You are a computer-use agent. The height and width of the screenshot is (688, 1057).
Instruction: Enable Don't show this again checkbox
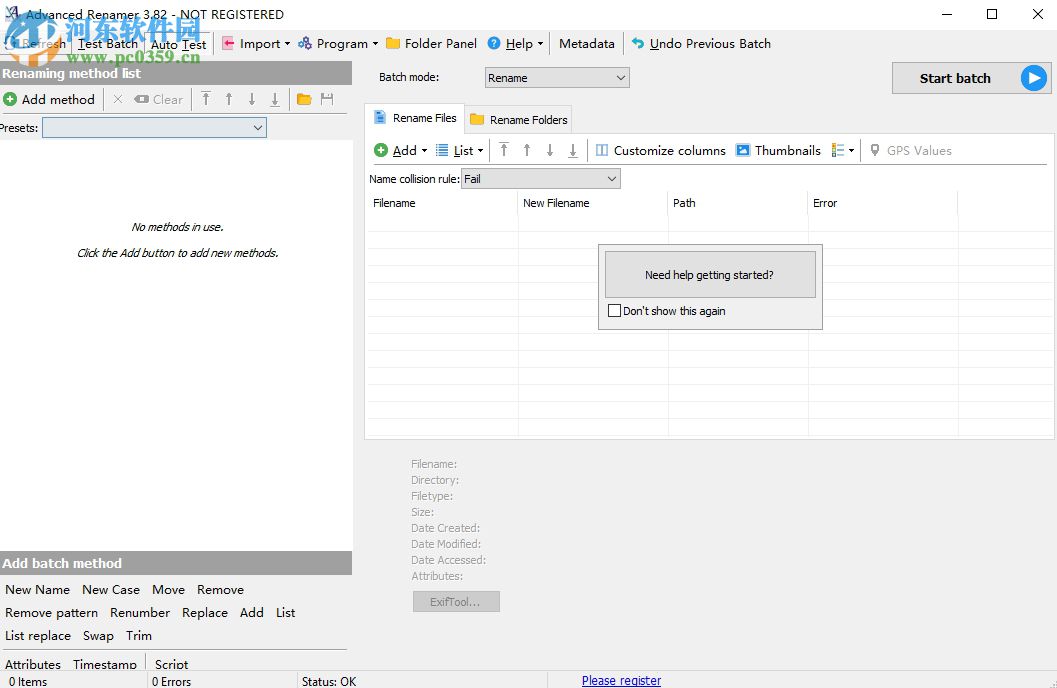[x=615, y=311]
